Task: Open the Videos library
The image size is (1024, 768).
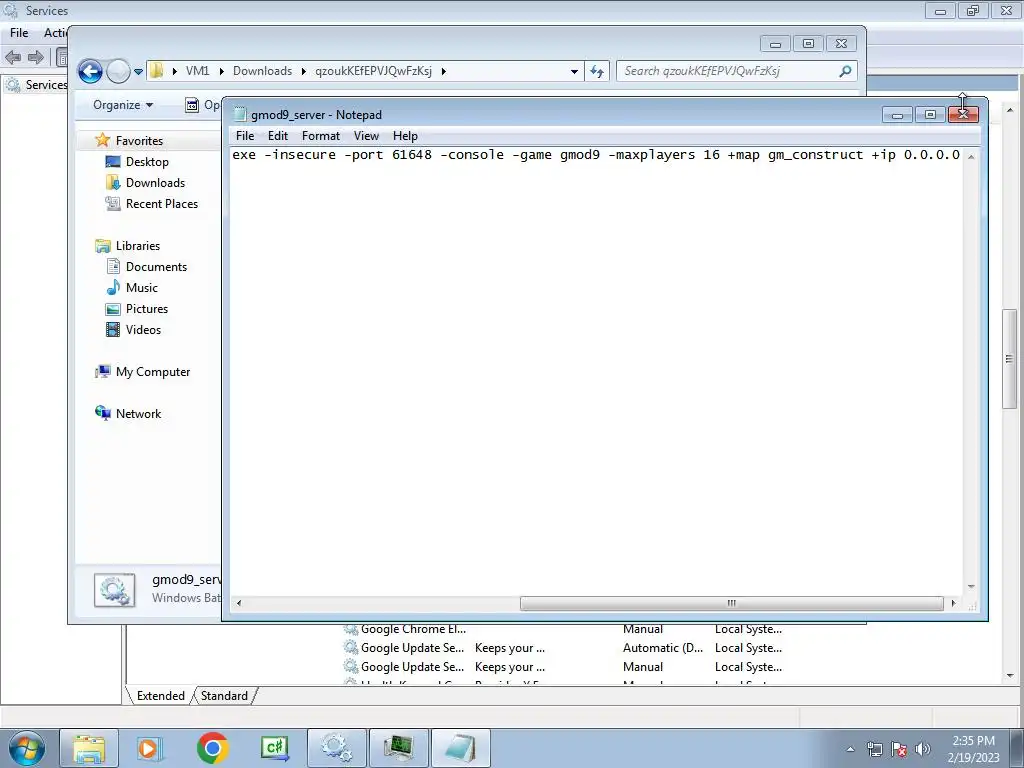Action: point(143,330)
